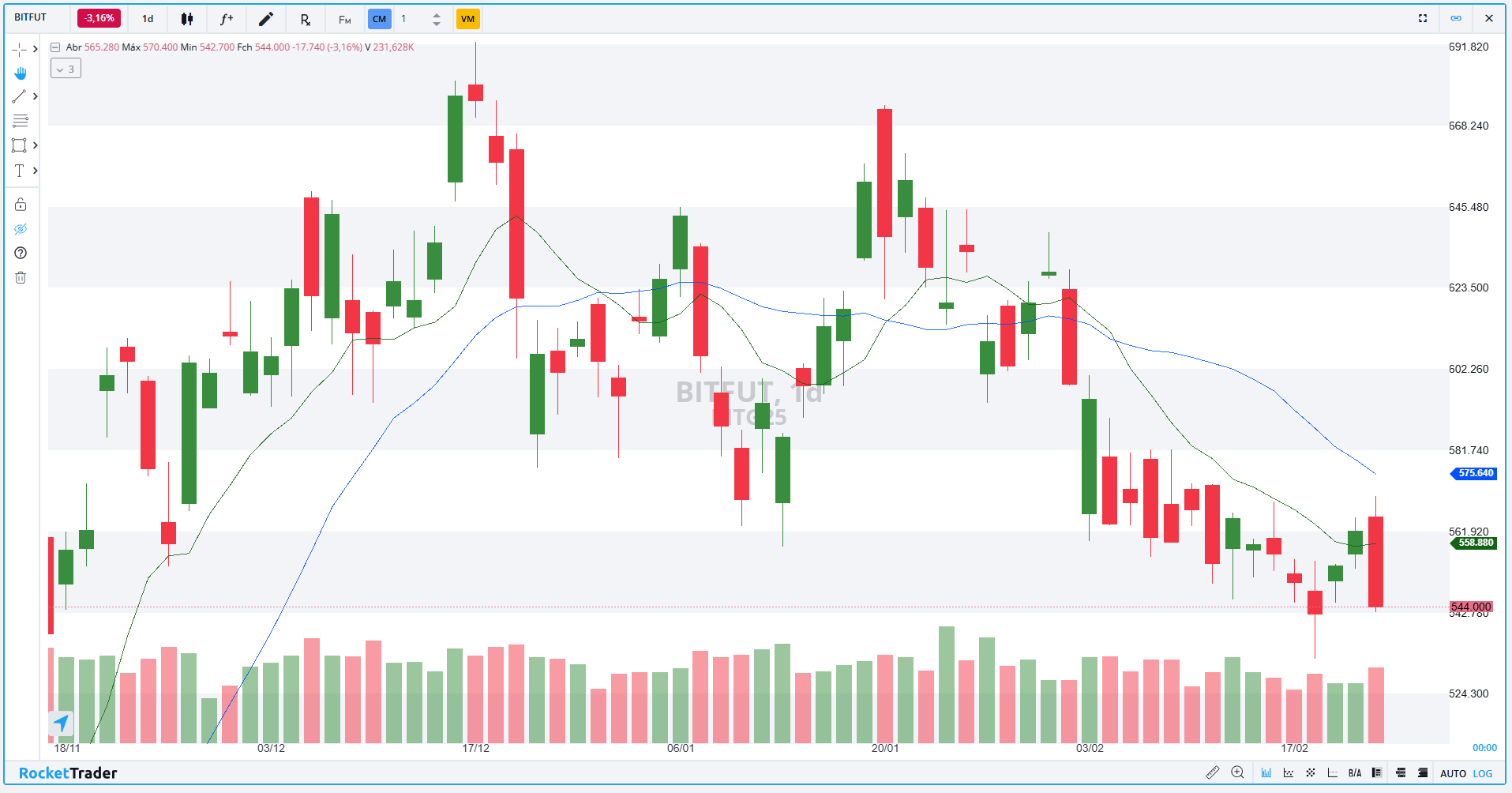Image resolution: width=1512 pixels, height=793 pixels.
Task: Expand the crosshair tool options arrow
Action: (x=36, y=49)
